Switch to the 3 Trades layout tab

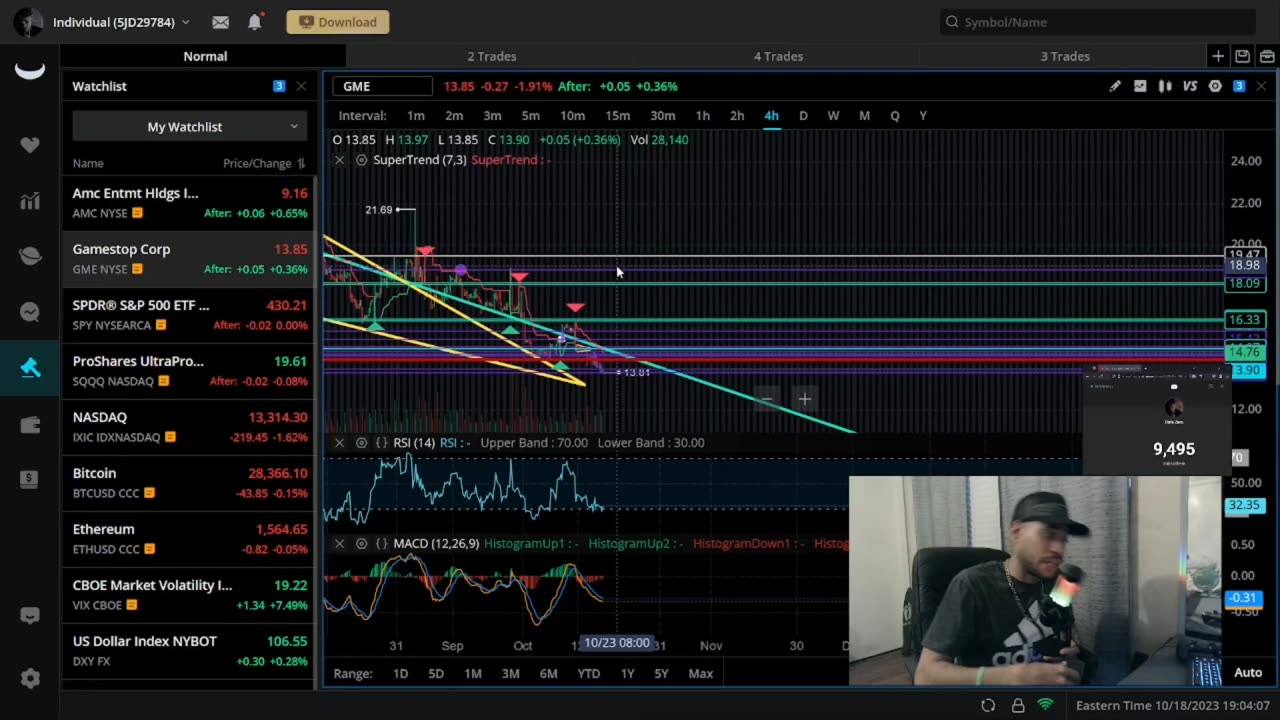(x=1065, y=56)
